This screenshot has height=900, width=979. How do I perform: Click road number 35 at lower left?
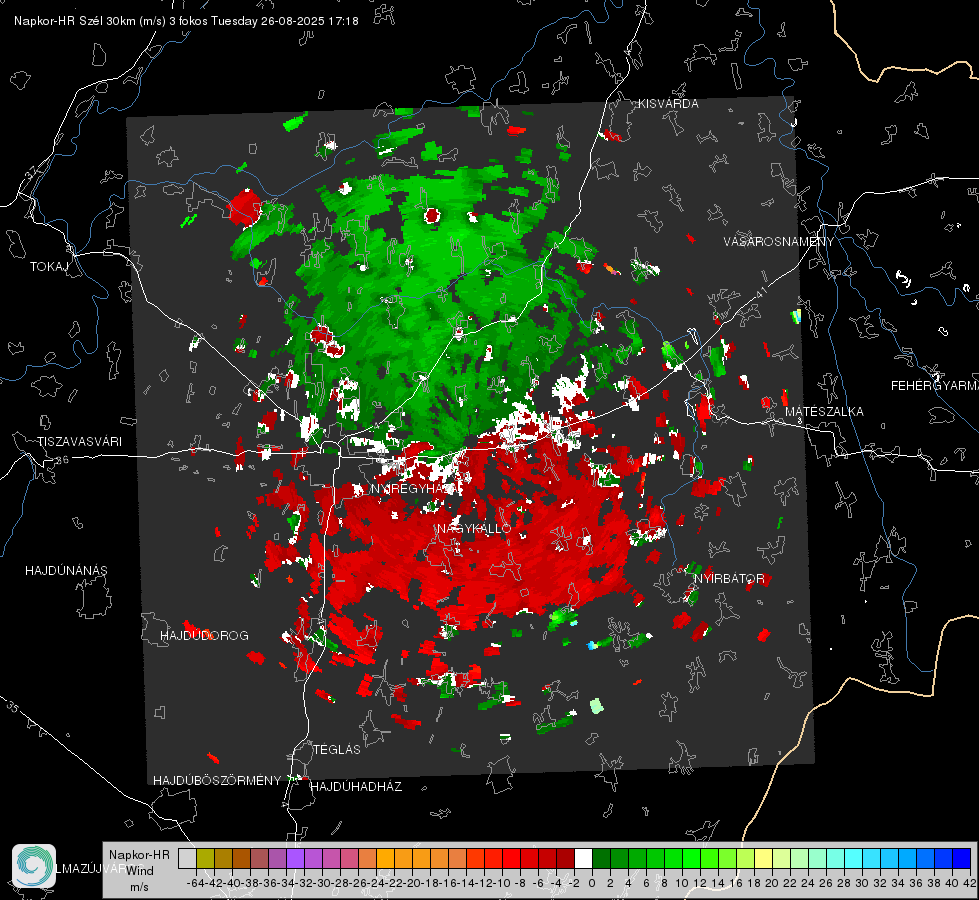(13, 708)
